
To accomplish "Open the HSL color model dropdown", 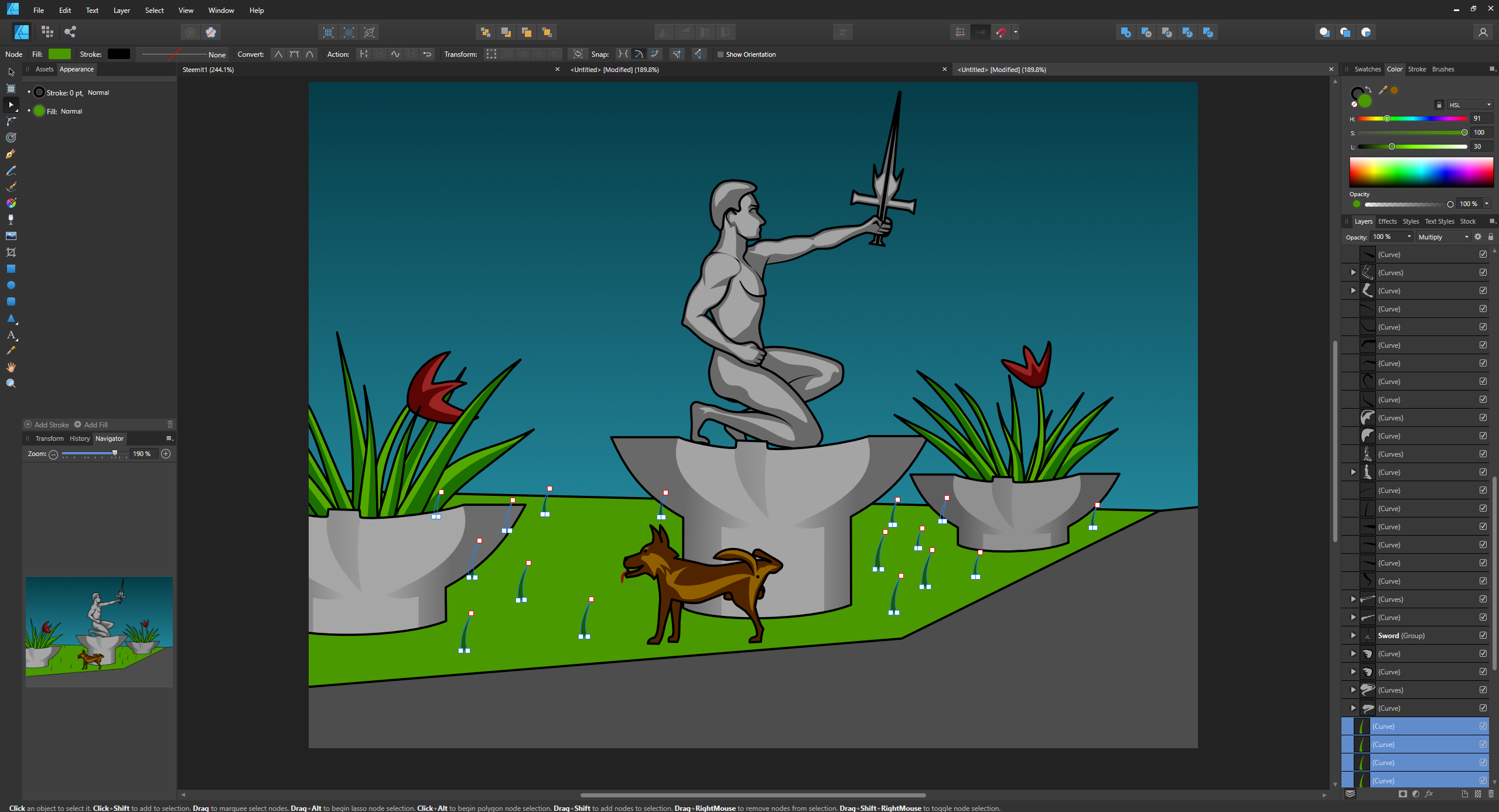I will point(1469,105).
